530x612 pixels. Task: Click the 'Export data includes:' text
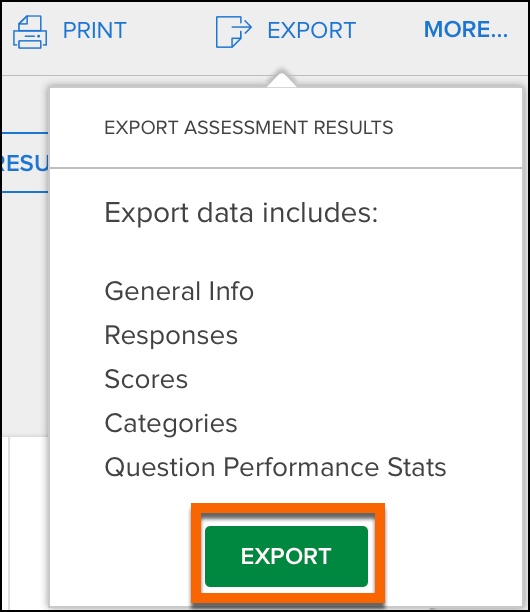click(241, 213)
